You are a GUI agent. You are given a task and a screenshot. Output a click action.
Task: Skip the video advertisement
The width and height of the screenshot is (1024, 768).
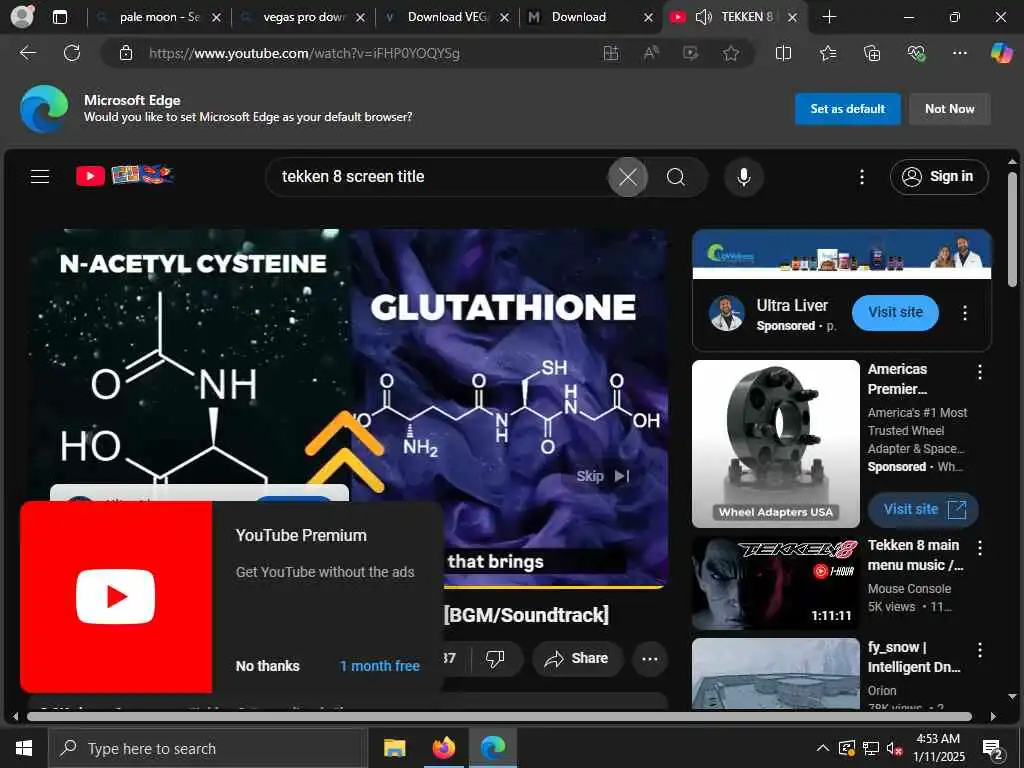point(602,476)
